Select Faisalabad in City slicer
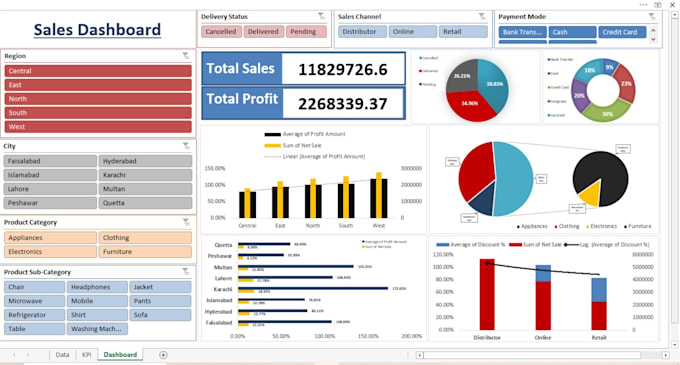Image resolution: width=680 pixels, height=365 pixels. (x=50, y=161)
